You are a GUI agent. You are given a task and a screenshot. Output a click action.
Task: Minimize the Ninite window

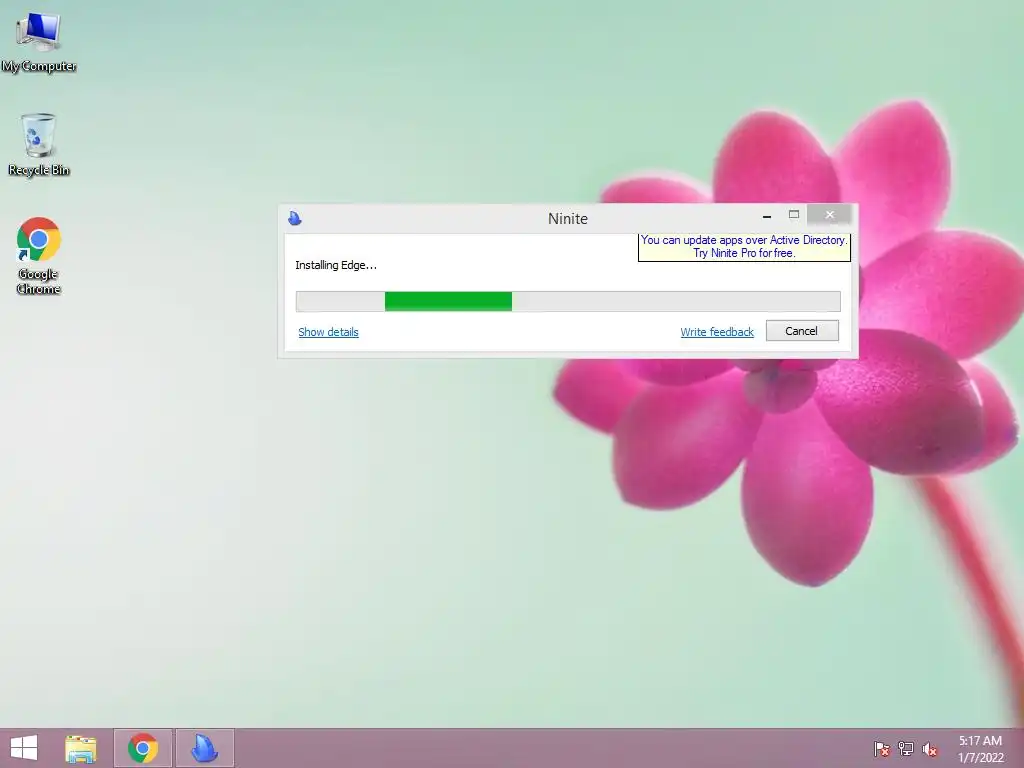[767, 216]
